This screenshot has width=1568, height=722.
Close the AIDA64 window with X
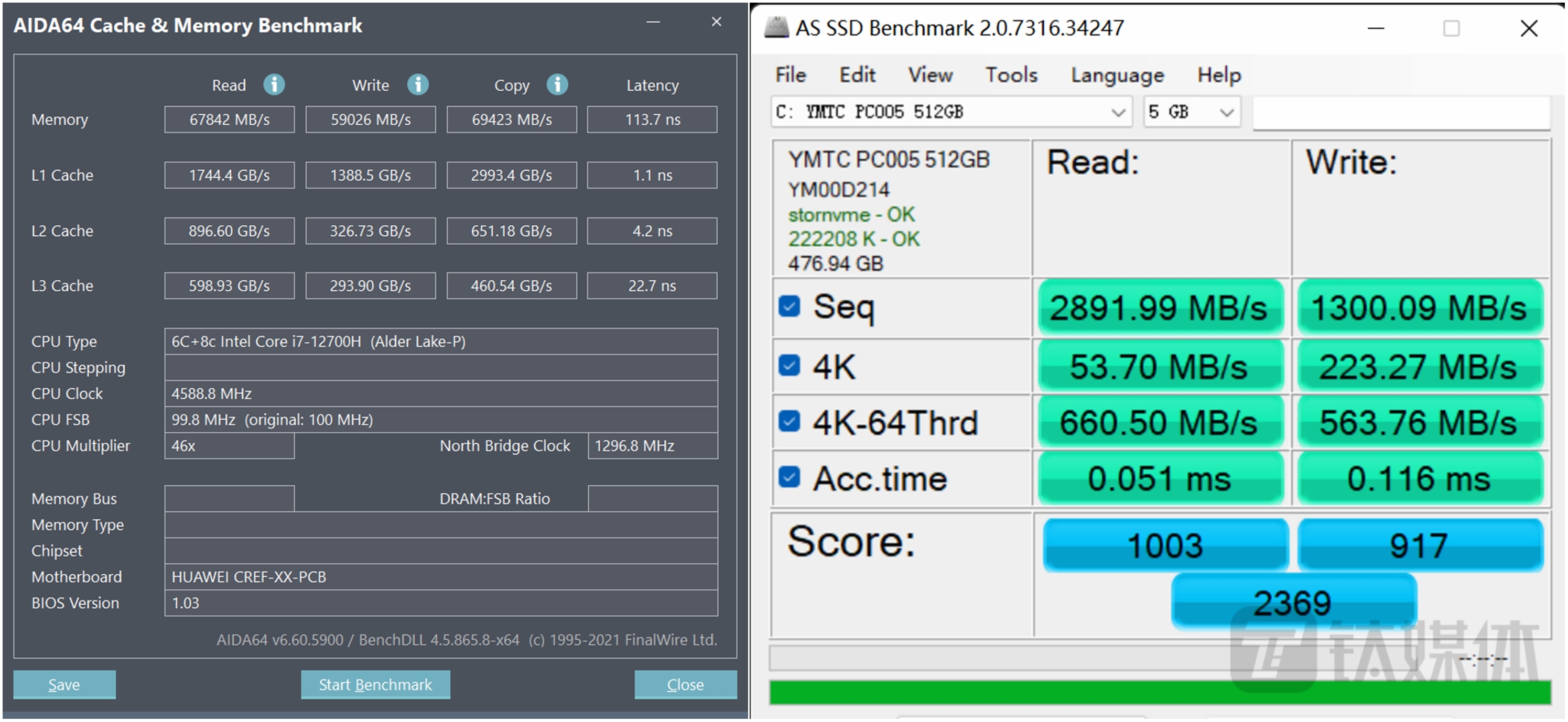[x=717, y=23]
